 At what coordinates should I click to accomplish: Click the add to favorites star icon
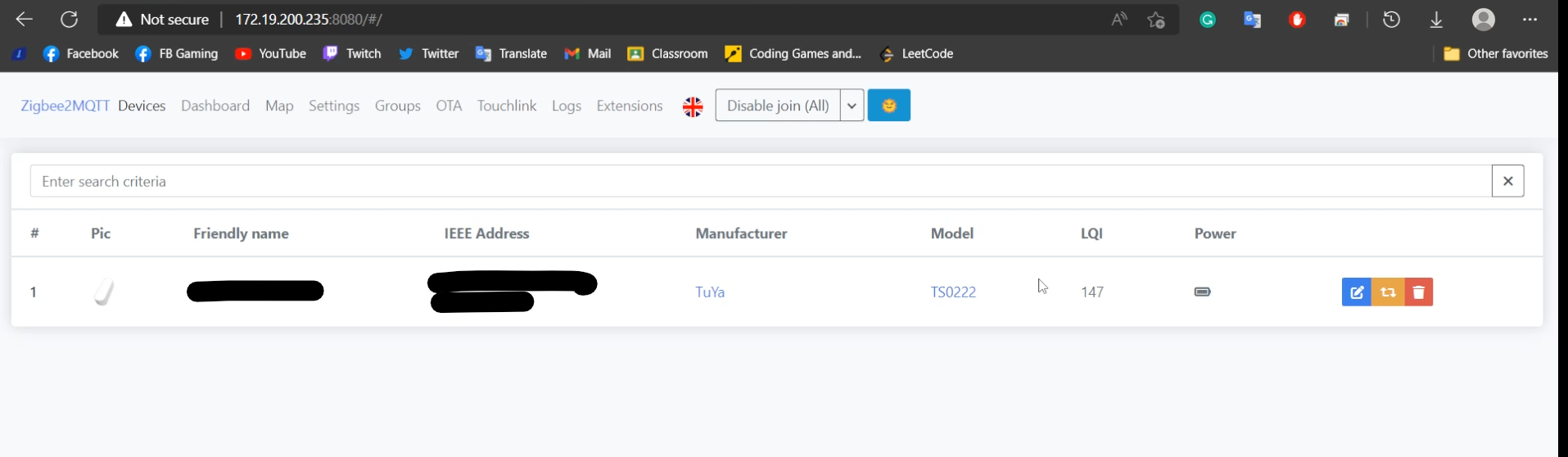coord(1155,20)
